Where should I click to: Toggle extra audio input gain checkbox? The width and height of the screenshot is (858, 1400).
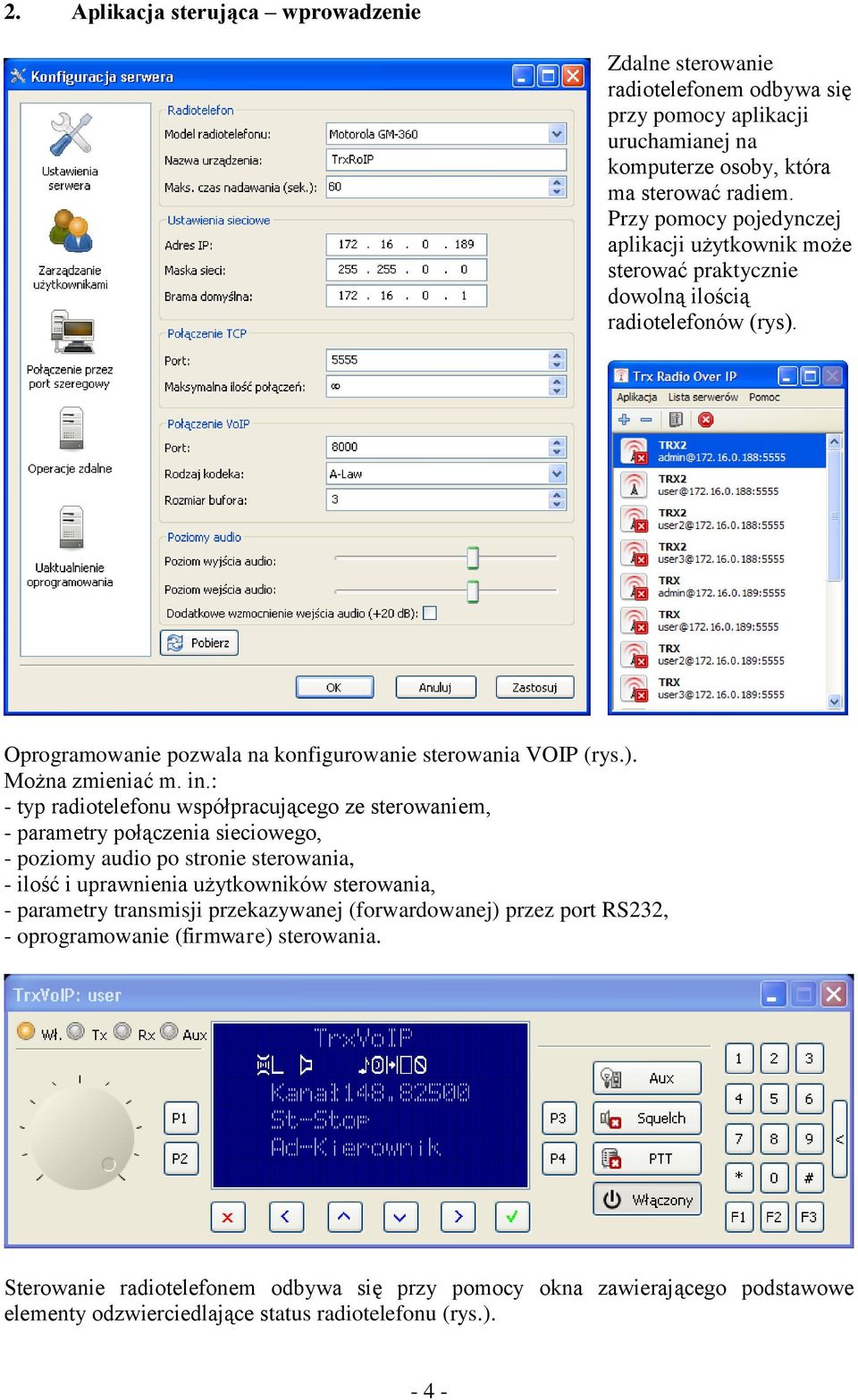pos(430,613)
